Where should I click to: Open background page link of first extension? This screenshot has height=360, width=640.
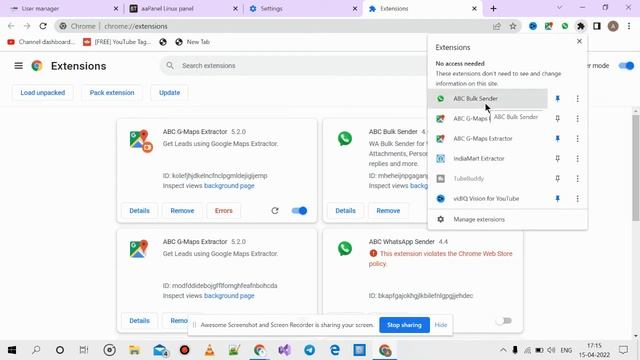click(229, 186)
